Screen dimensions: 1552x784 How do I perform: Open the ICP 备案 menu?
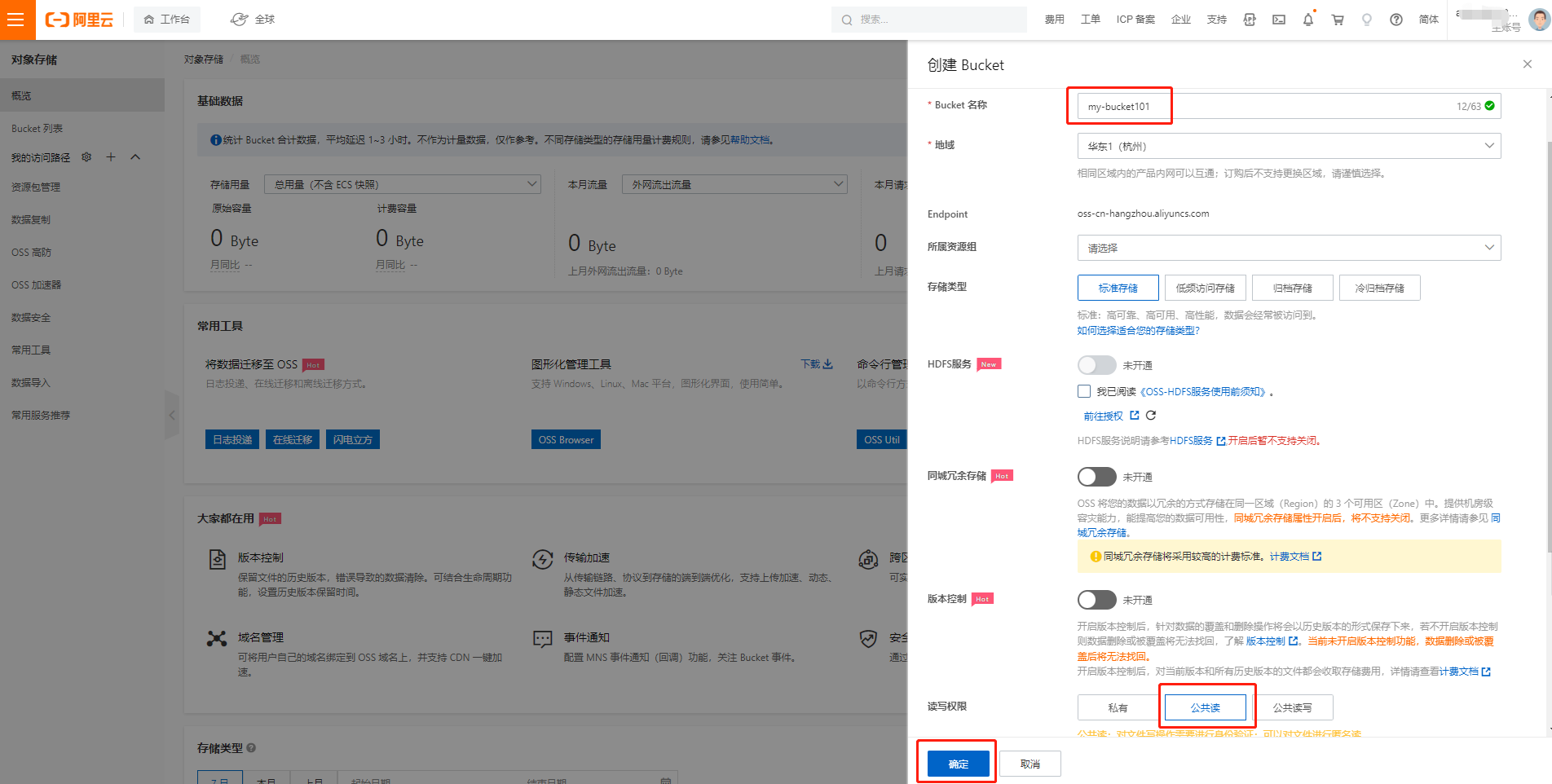[1135, 20]
